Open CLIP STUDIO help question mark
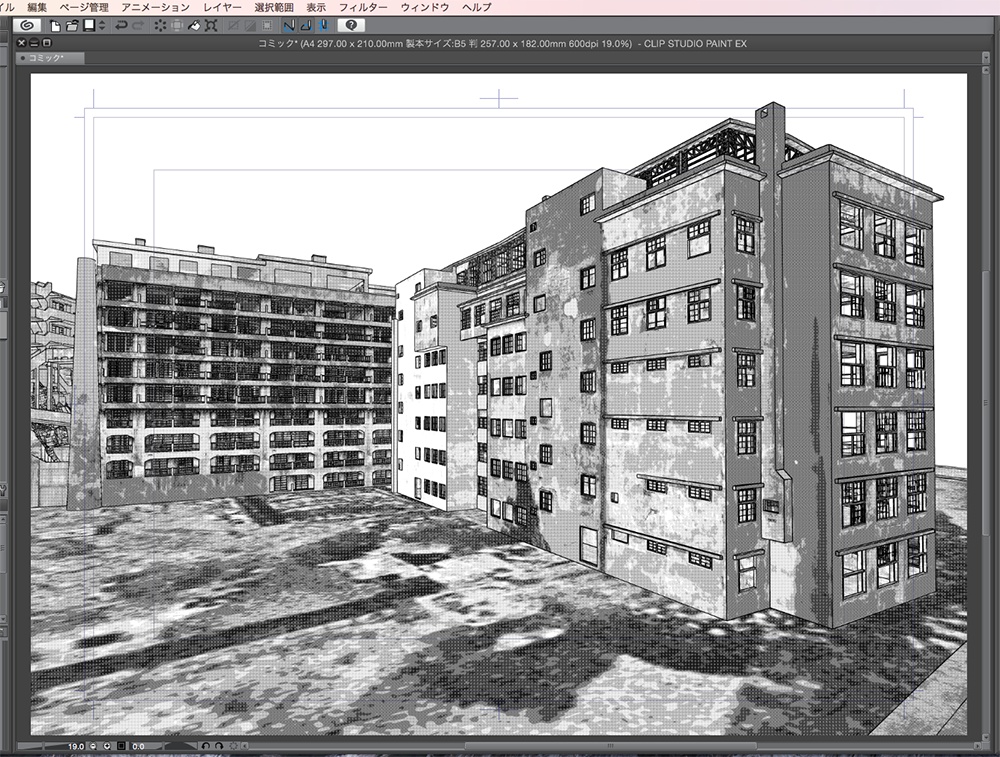 [x=351, y=26]
